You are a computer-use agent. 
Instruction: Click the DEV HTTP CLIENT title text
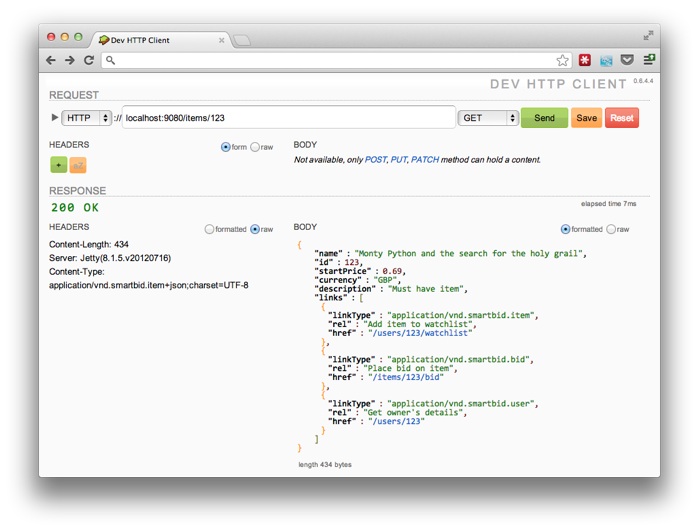pos(558,84)
